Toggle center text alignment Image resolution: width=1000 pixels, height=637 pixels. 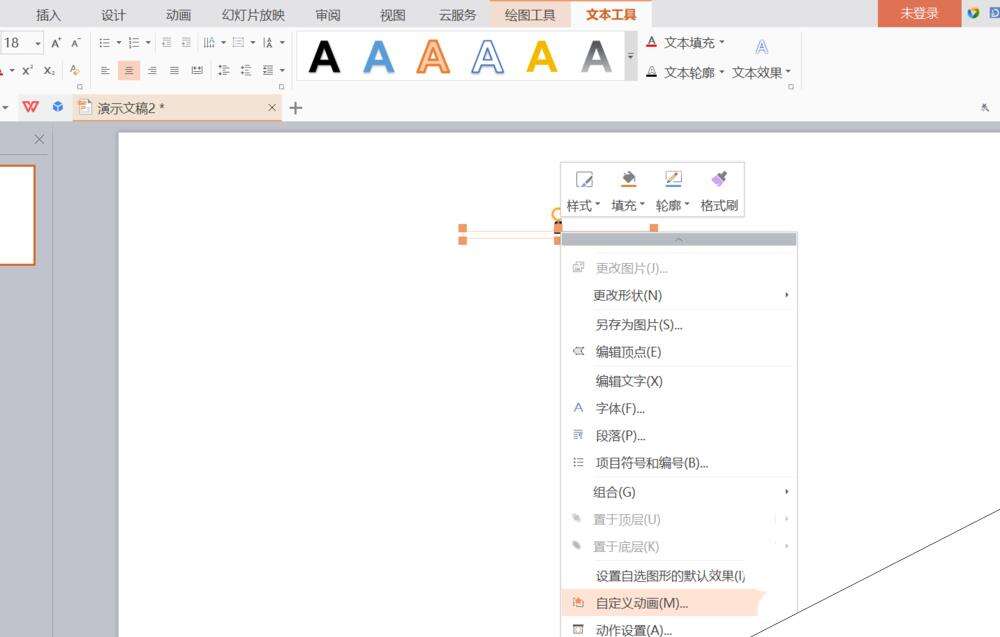click(128, 70)
